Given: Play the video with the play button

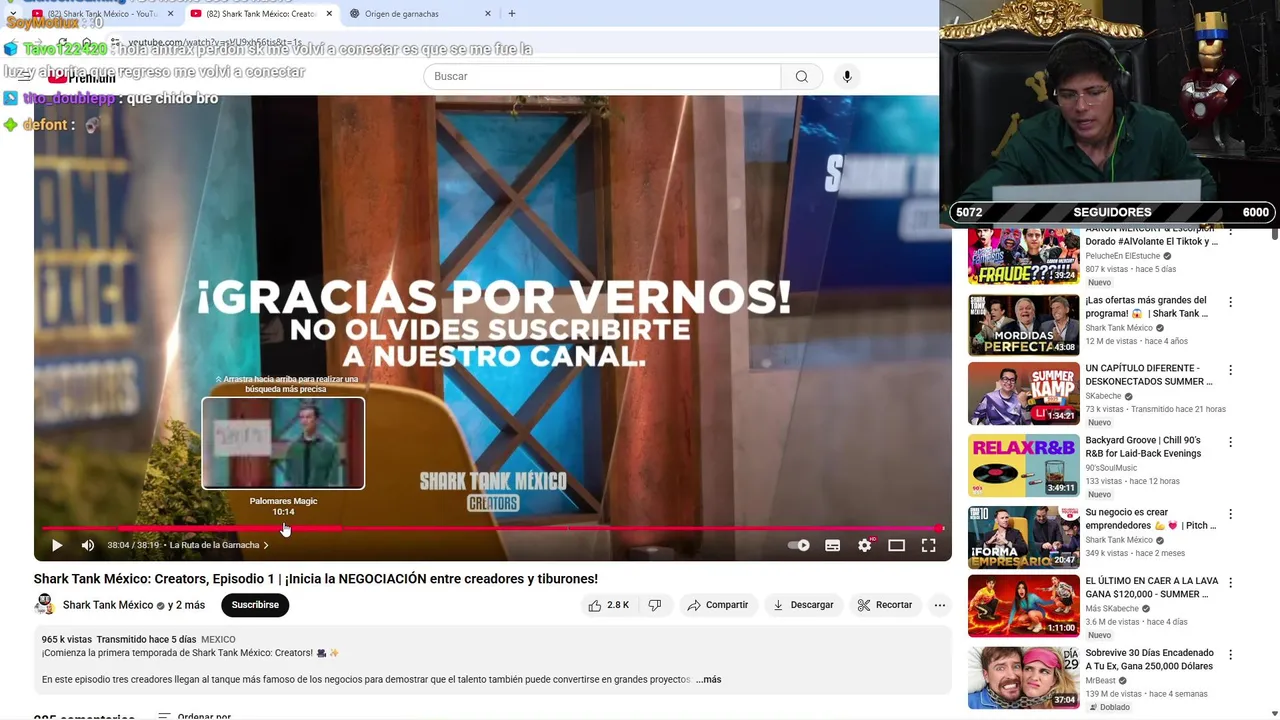Looking at the screenshot, I should 57,545.
